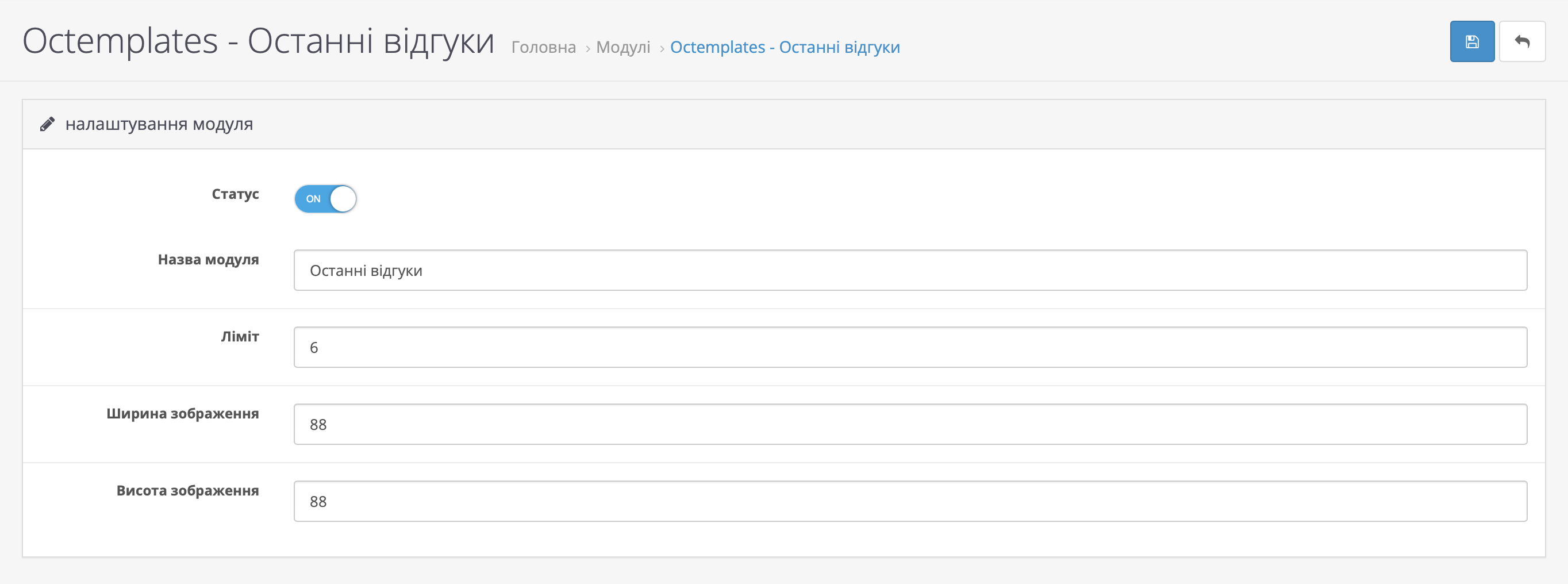Click into the Ліміт input field
Screen dimensions: 1568x584
(909, 347)
